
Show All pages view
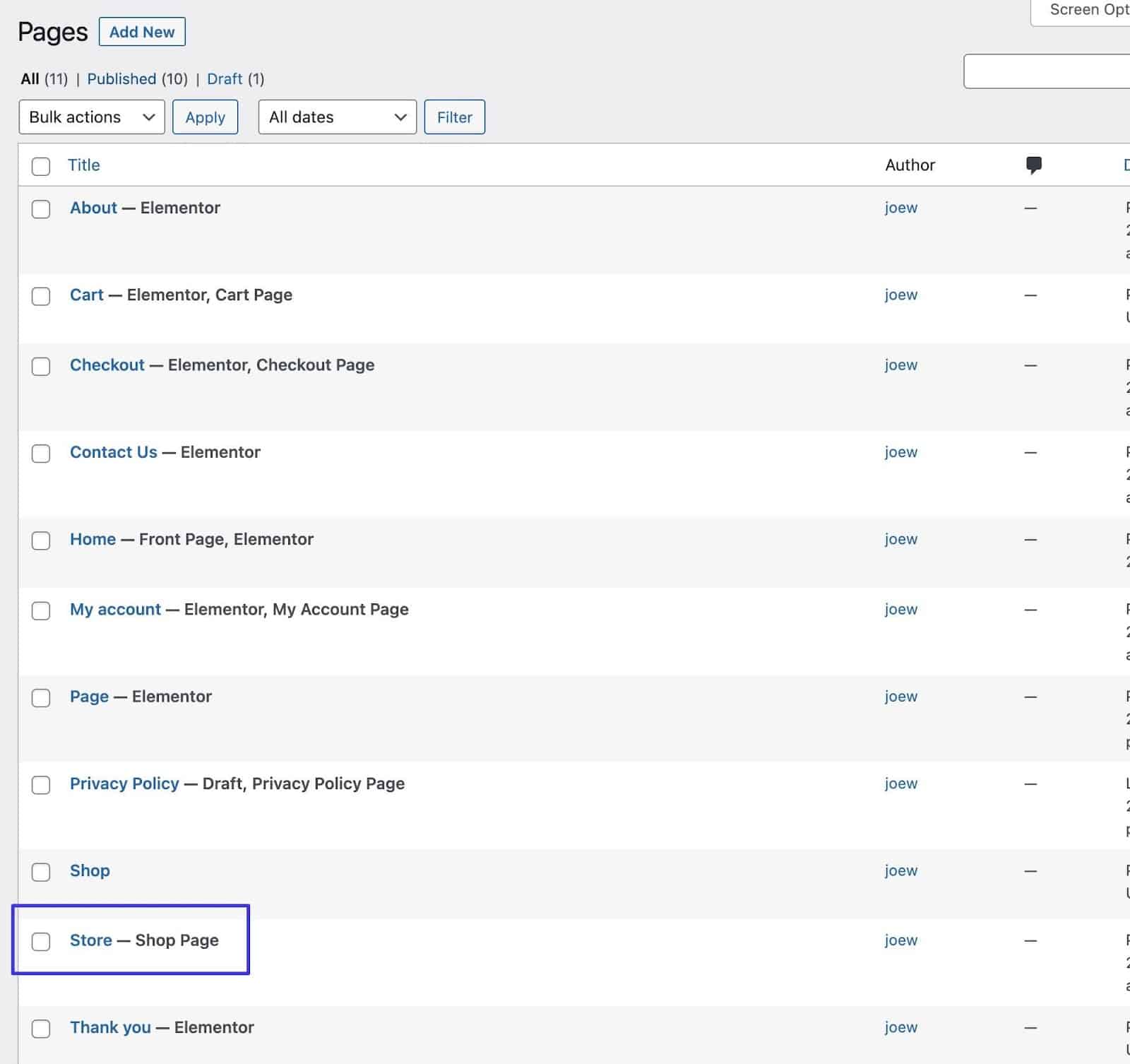click(30, 79)
